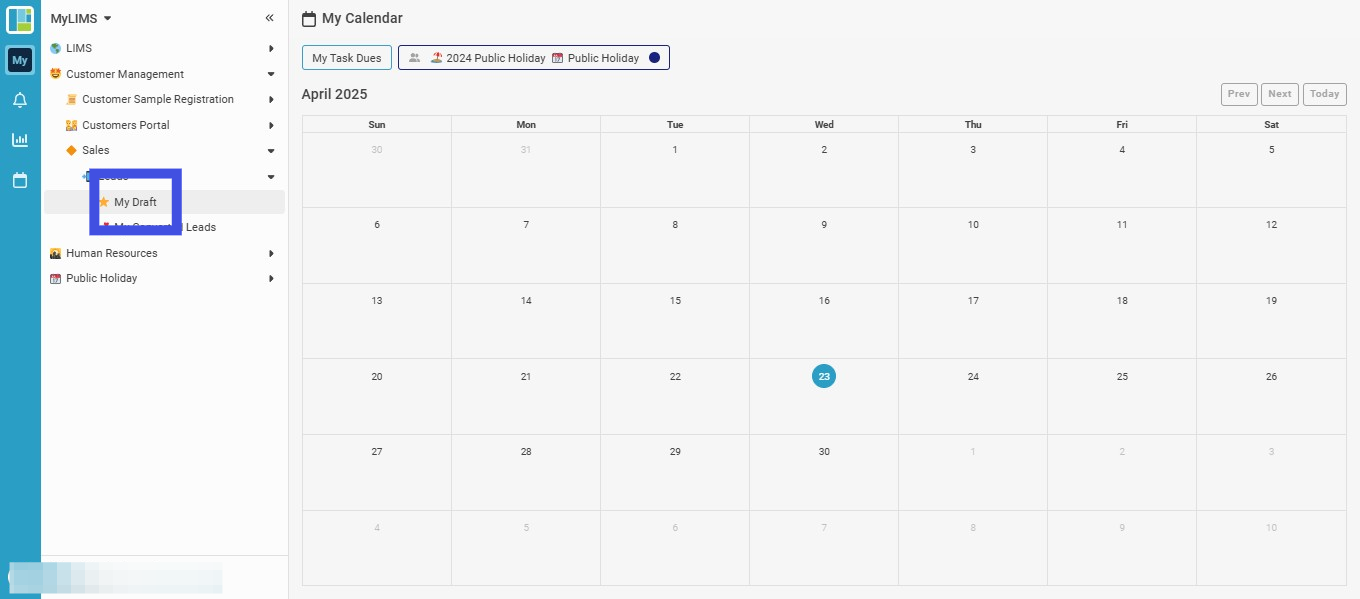Select the My workspace icon
Viewport: 1360px width, 599px height.
pyautogui.click(x=20, y=60)
